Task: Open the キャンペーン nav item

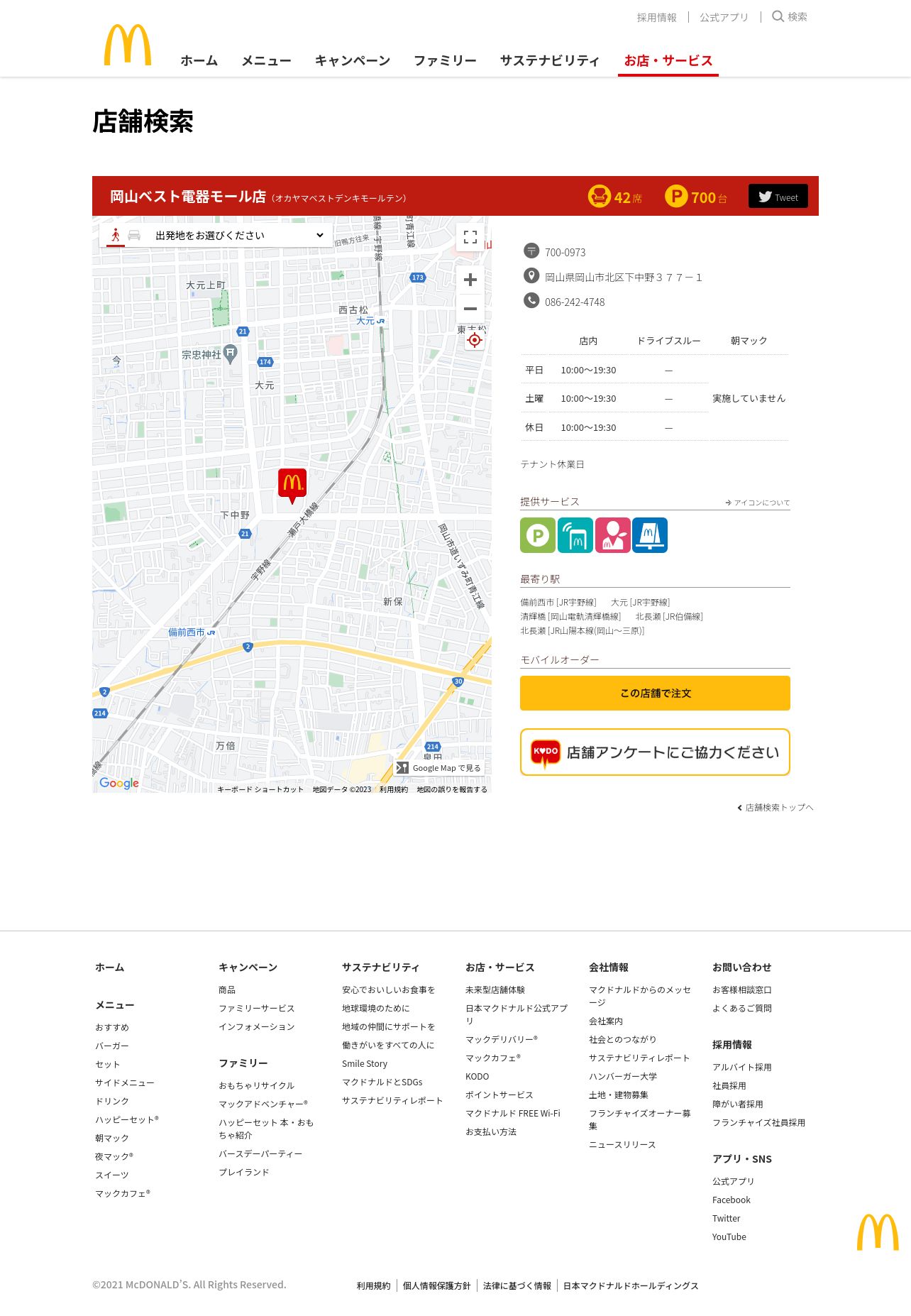Action: (x=353, y=60)
